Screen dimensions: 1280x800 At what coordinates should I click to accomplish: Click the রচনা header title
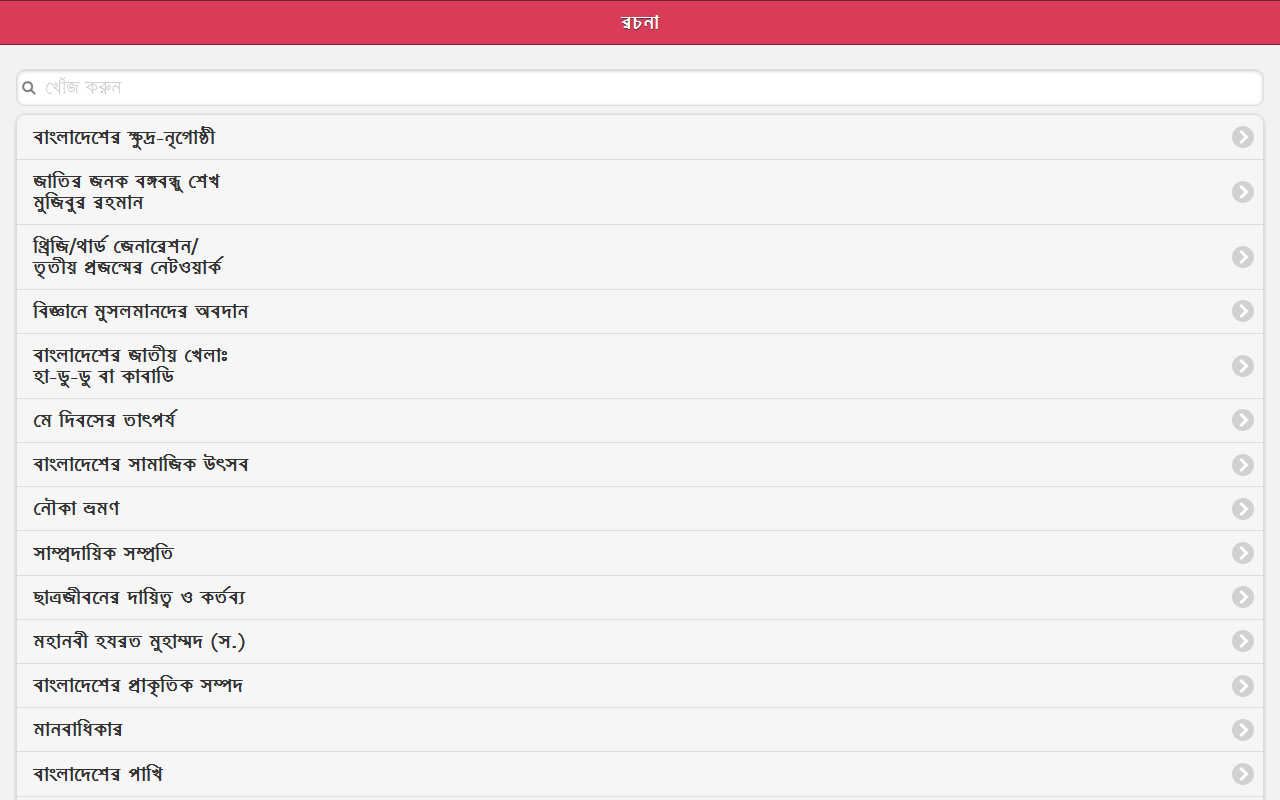click(x=639, y=23)
